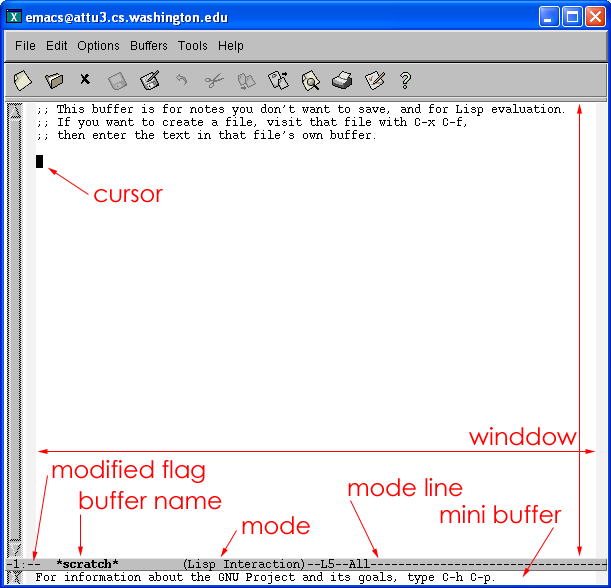The height and width of the screenshot is (588, 611).
Task: Click the X window system icon in title bar
Action: [x=14, y=17]
